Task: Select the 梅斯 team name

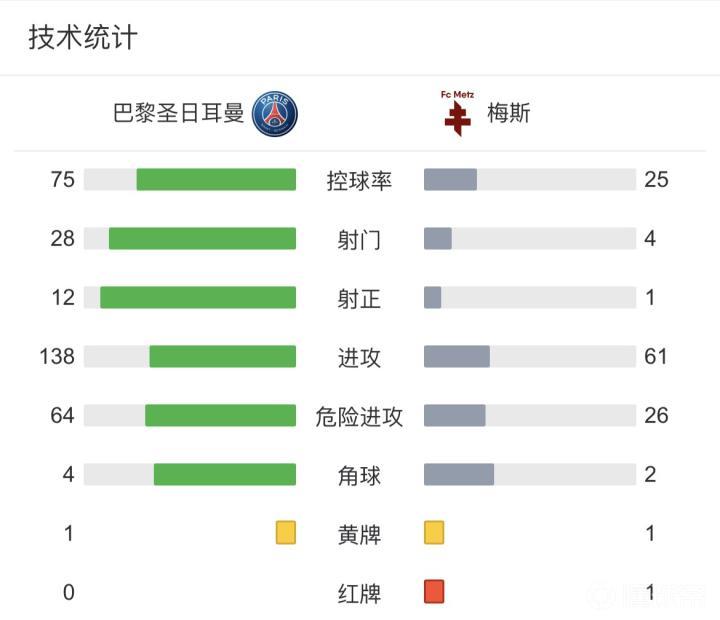Action: coord(508,113)
